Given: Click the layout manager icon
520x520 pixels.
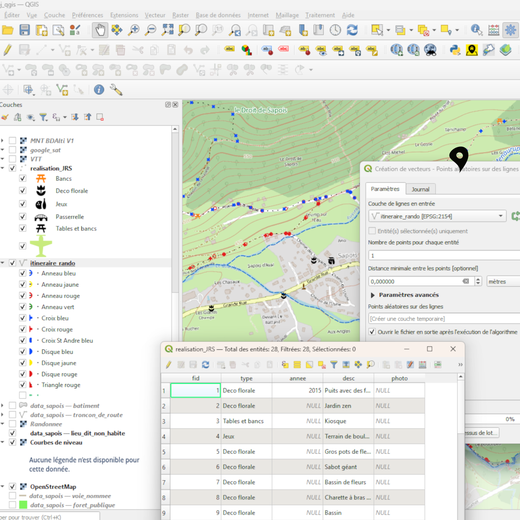Looking at the screenshot, I should [x=58, y=30].
